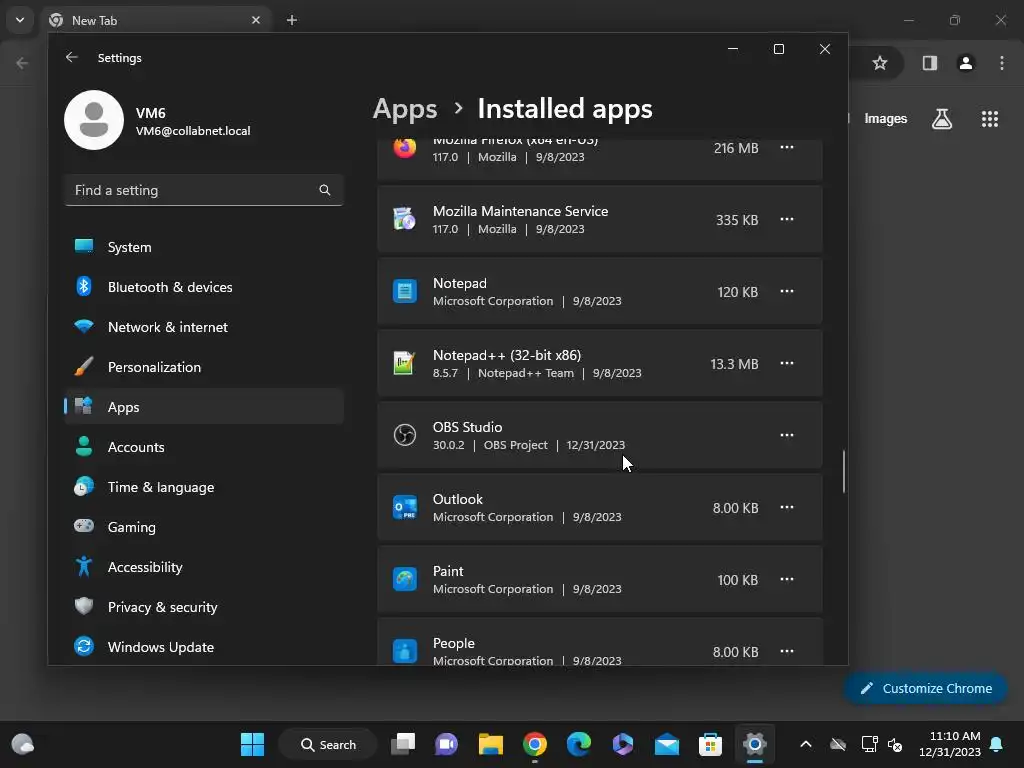Open Accessibility settings
The image size is (1024, 768).
coord(204,567)
